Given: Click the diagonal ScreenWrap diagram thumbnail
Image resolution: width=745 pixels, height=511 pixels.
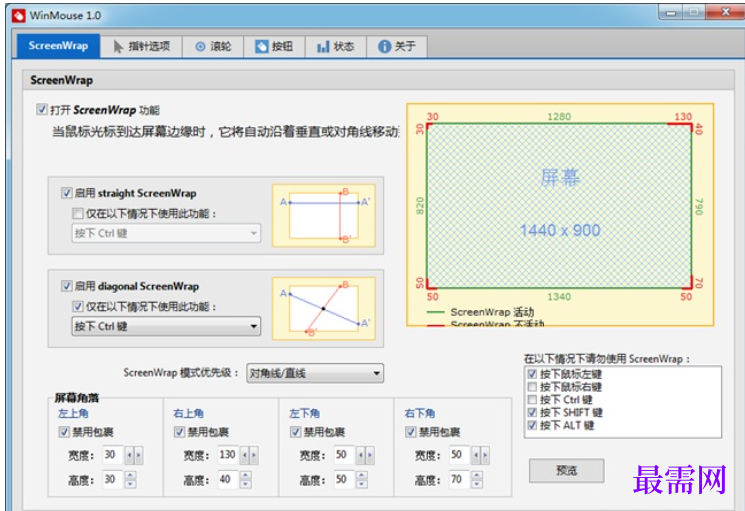Looking at the screenshot, I should point(324,309).
